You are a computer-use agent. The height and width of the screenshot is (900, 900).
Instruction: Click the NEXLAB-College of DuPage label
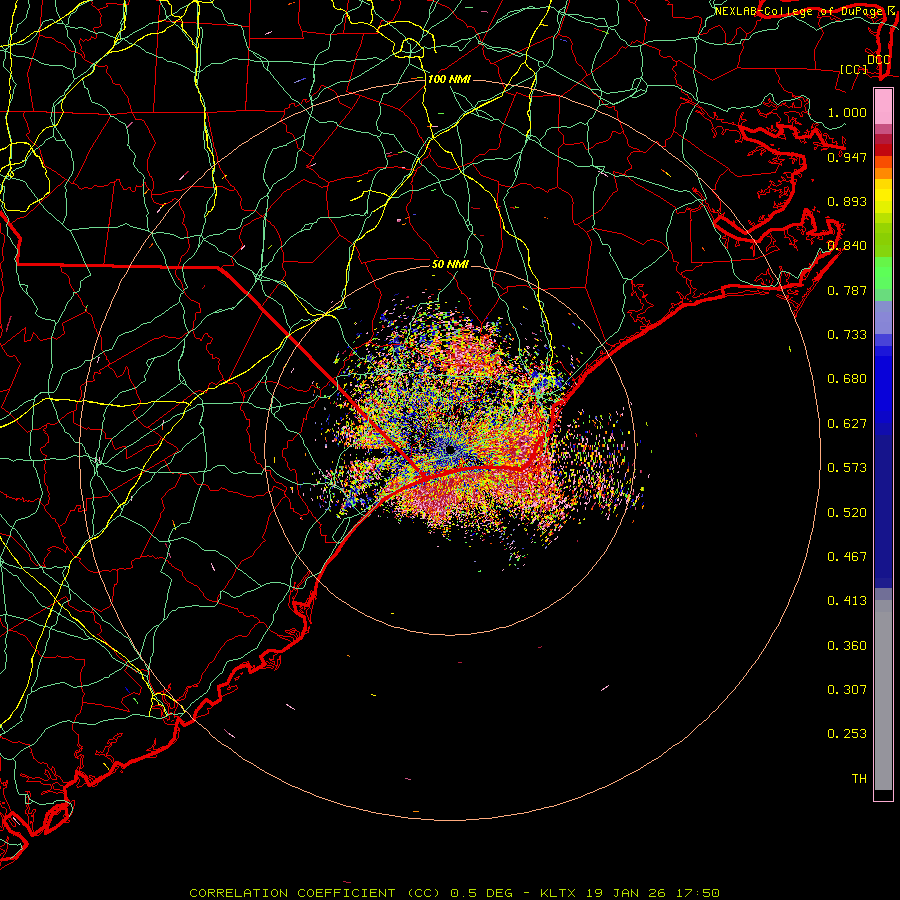point(798,11)
